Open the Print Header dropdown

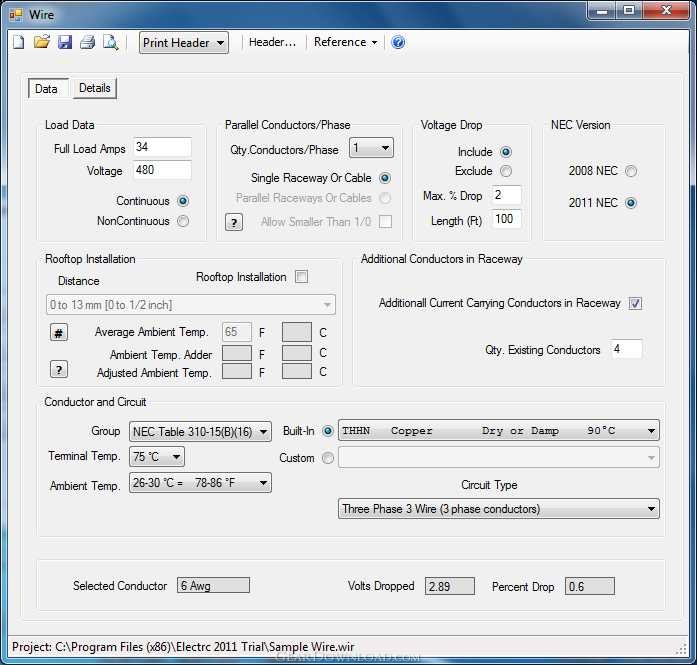[184, 43]
